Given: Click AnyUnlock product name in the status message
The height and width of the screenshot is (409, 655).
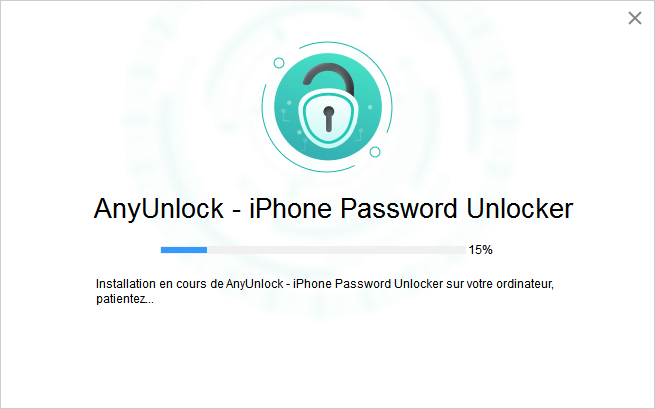Looking at the screenshot, I should click(x=255, y=284).
